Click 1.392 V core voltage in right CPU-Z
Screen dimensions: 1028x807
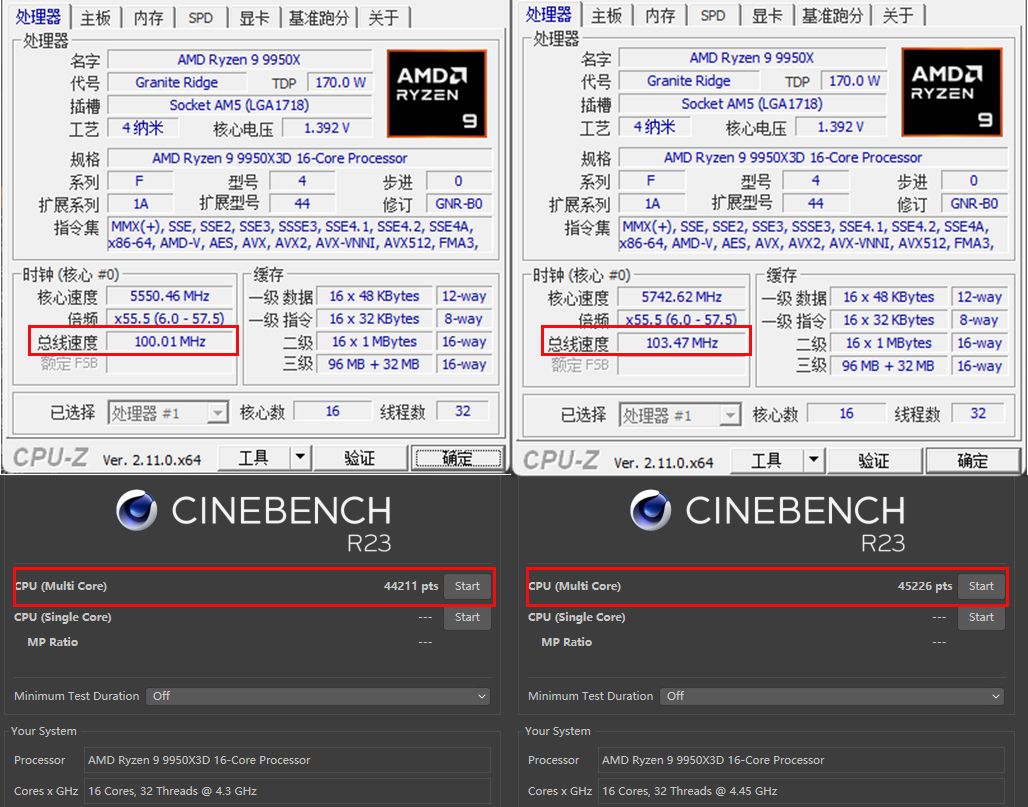pyautogui.click(x=840, y=127)
